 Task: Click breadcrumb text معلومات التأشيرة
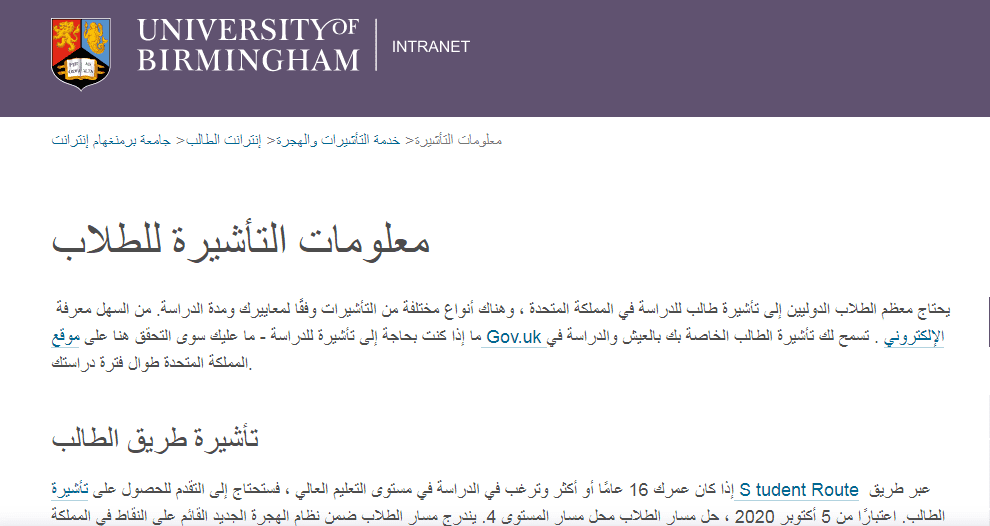pyautogui.click(x=458, y=140)
